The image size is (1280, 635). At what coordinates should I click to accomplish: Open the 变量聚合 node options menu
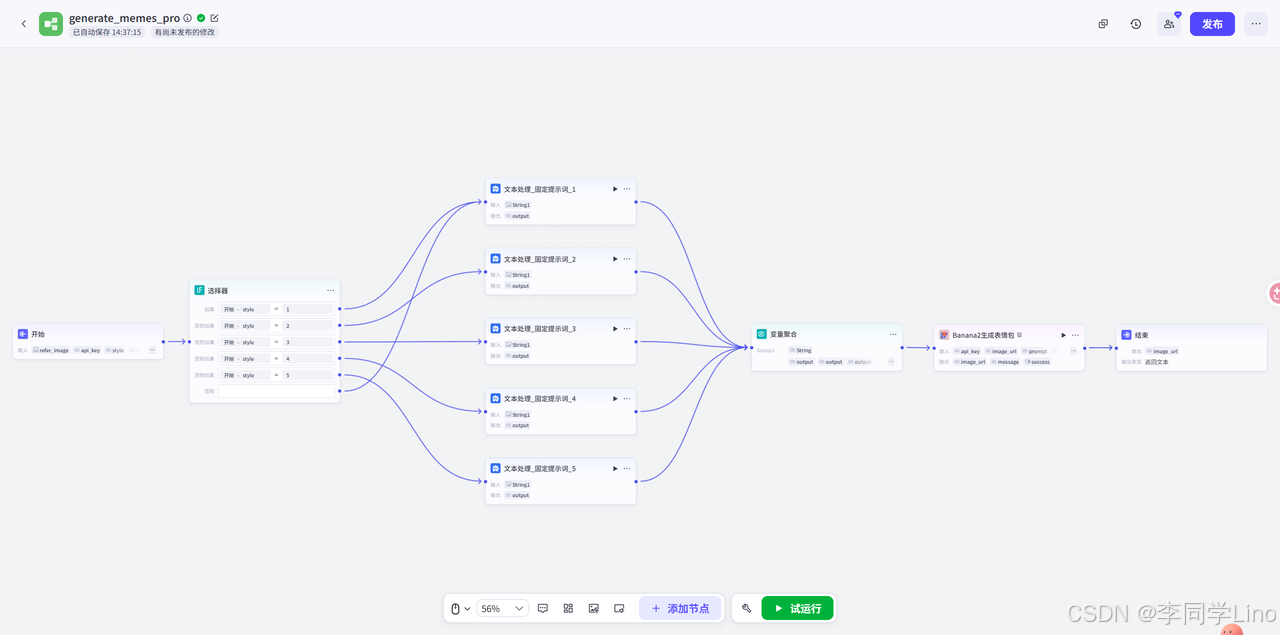[x=893, y=334]
